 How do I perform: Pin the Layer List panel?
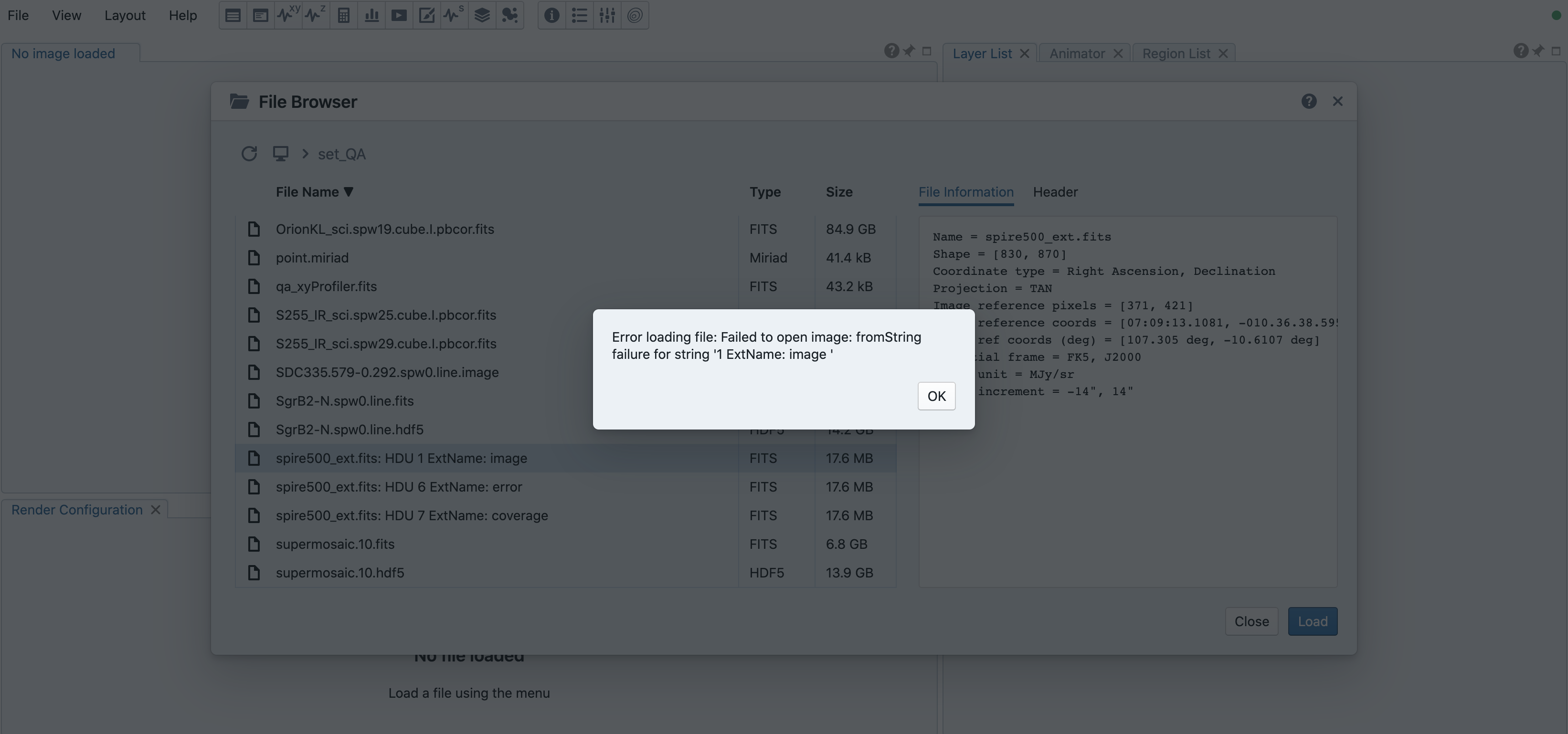point(1539,51)
